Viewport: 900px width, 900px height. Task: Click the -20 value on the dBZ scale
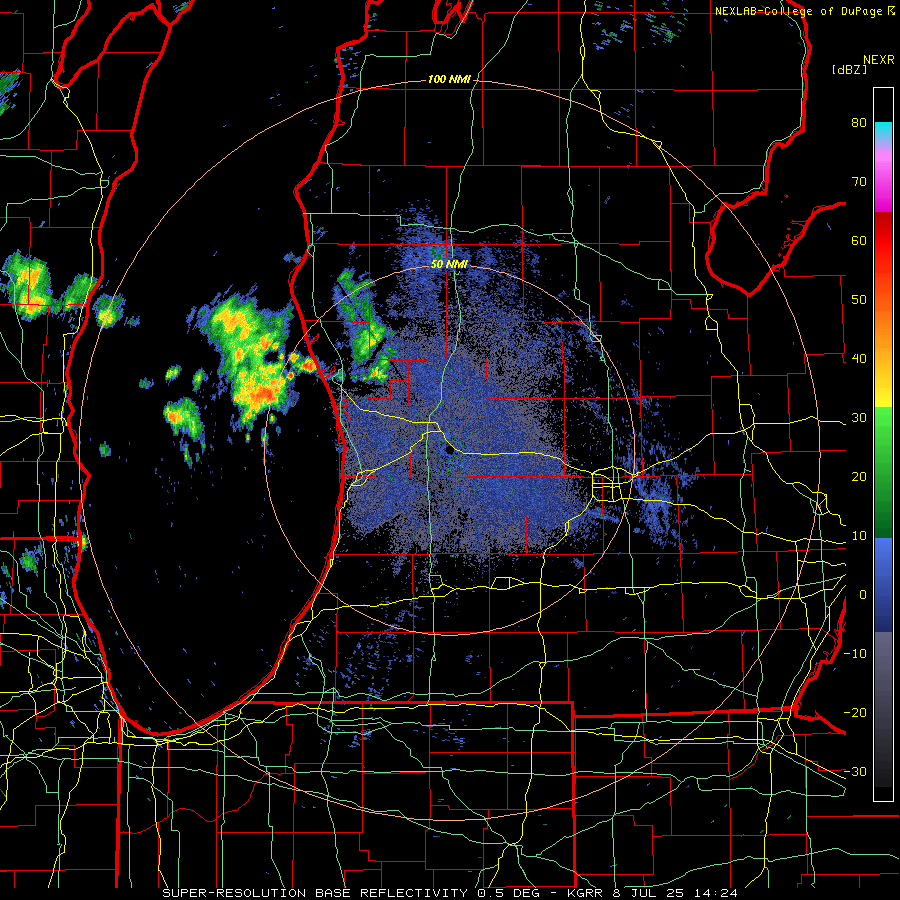[855, 712]
